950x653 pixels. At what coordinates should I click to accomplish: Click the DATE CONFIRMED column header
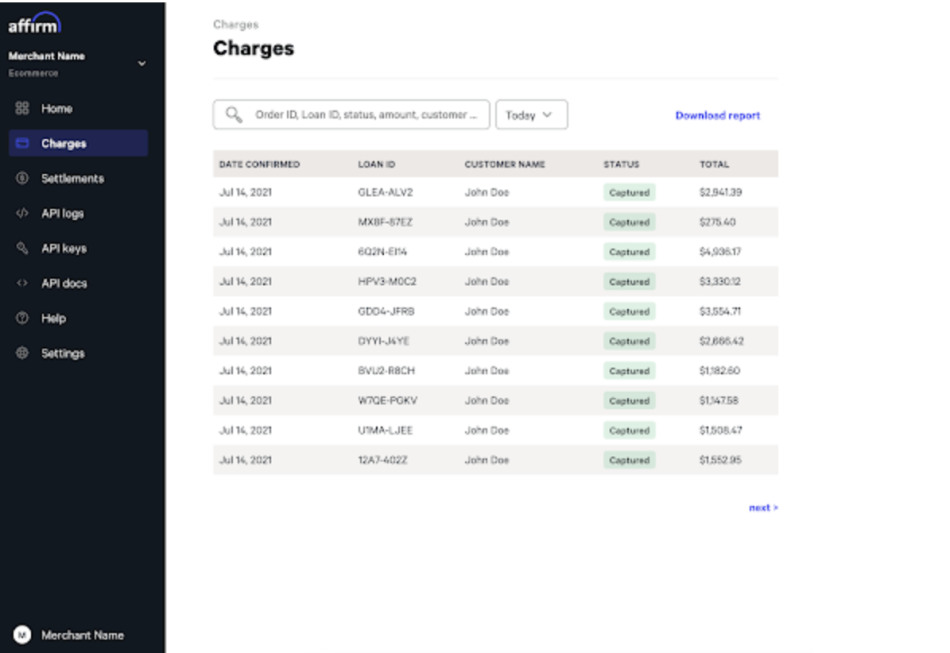point(259,164)
